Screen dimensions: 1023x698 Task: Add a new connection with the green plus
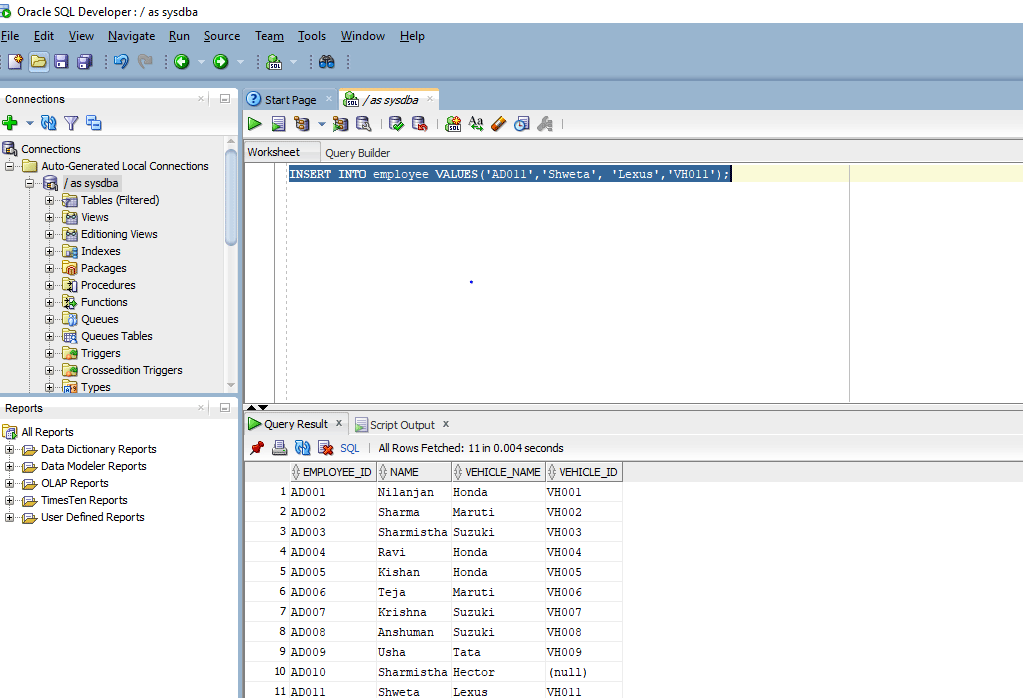click(10, 123)
